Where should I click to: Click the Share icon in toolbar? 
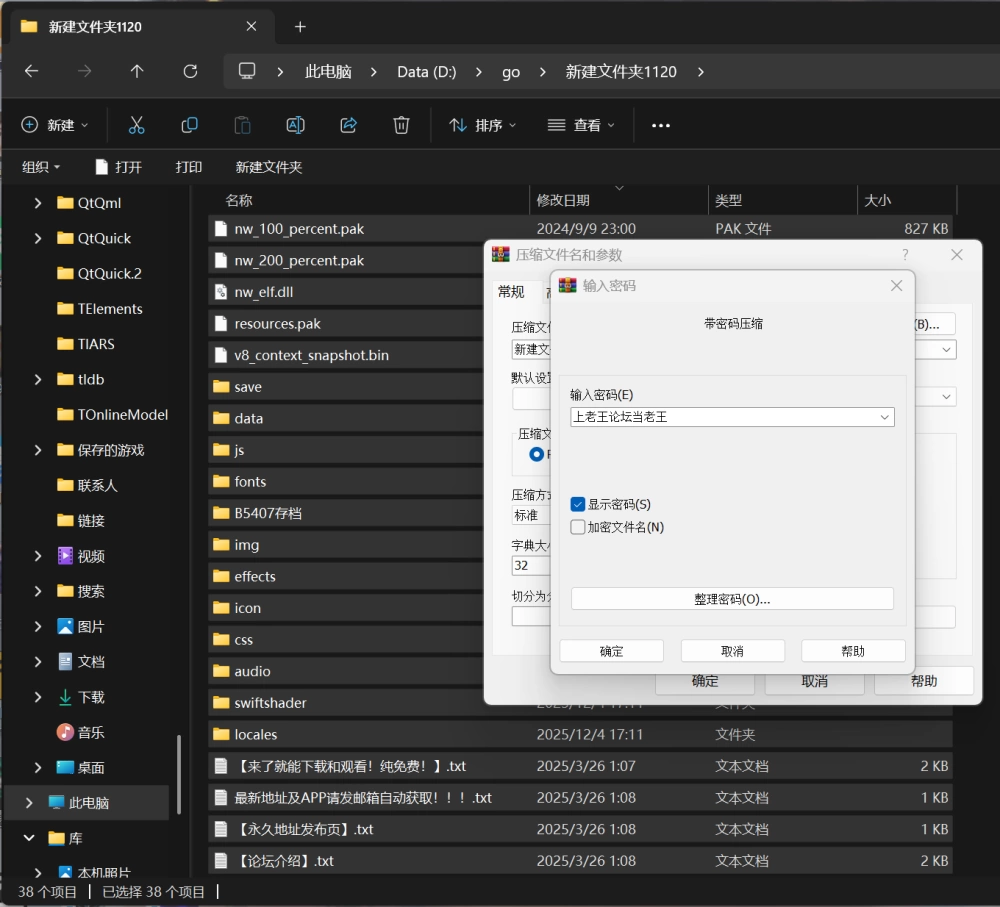[x=348, y=125]
